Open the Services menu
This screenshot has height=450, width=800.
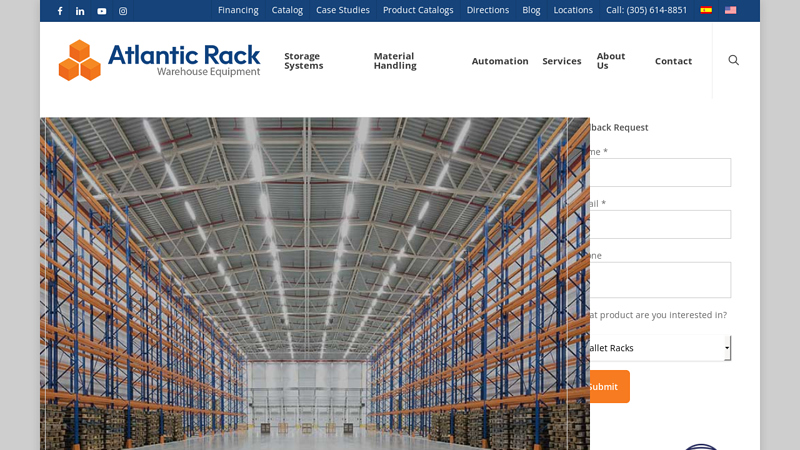coord(562,61)
